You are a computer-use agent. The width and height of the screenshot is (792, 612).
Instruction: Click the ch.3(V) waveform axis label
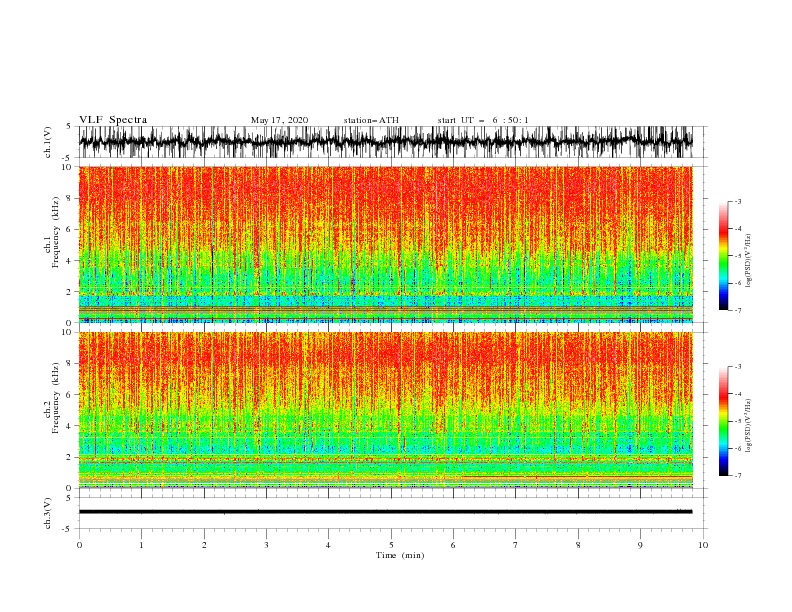click(x=48, y=513)
